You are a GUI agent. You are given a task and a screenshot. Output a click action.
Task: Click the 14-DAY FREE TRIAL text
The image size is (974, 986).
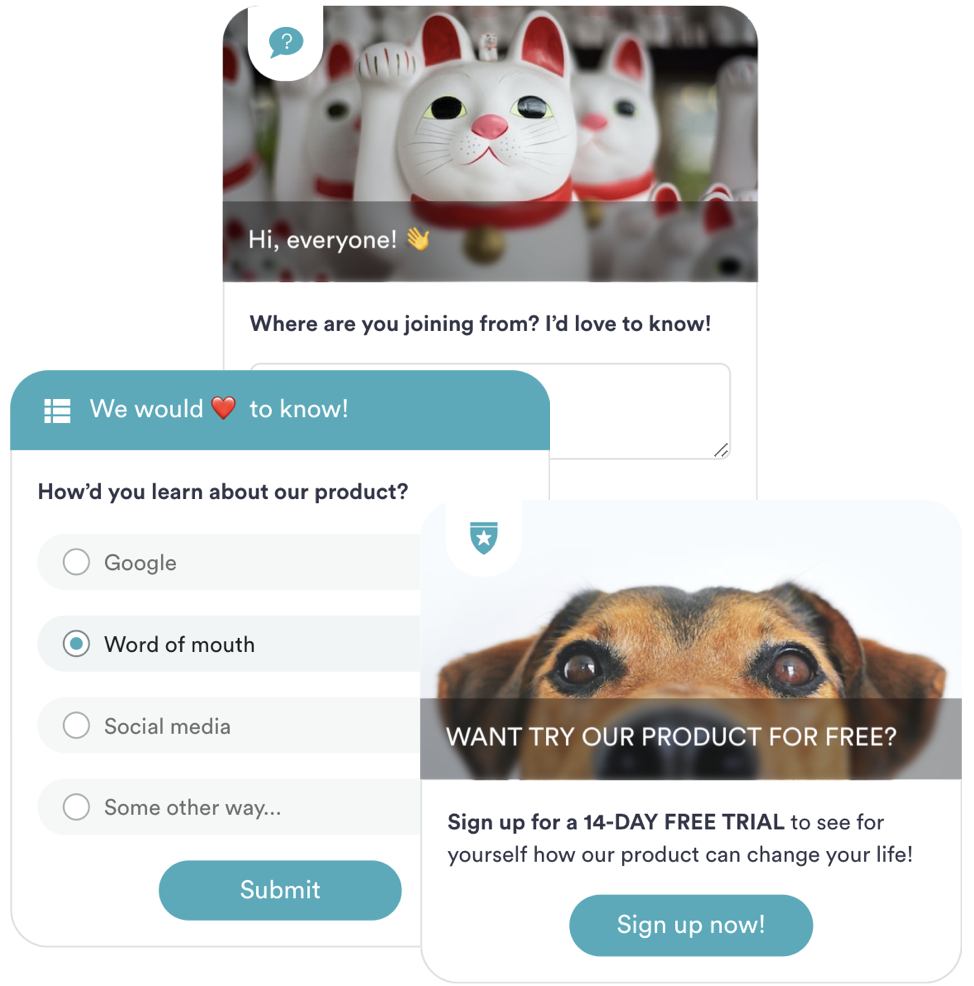pos(683,821)
